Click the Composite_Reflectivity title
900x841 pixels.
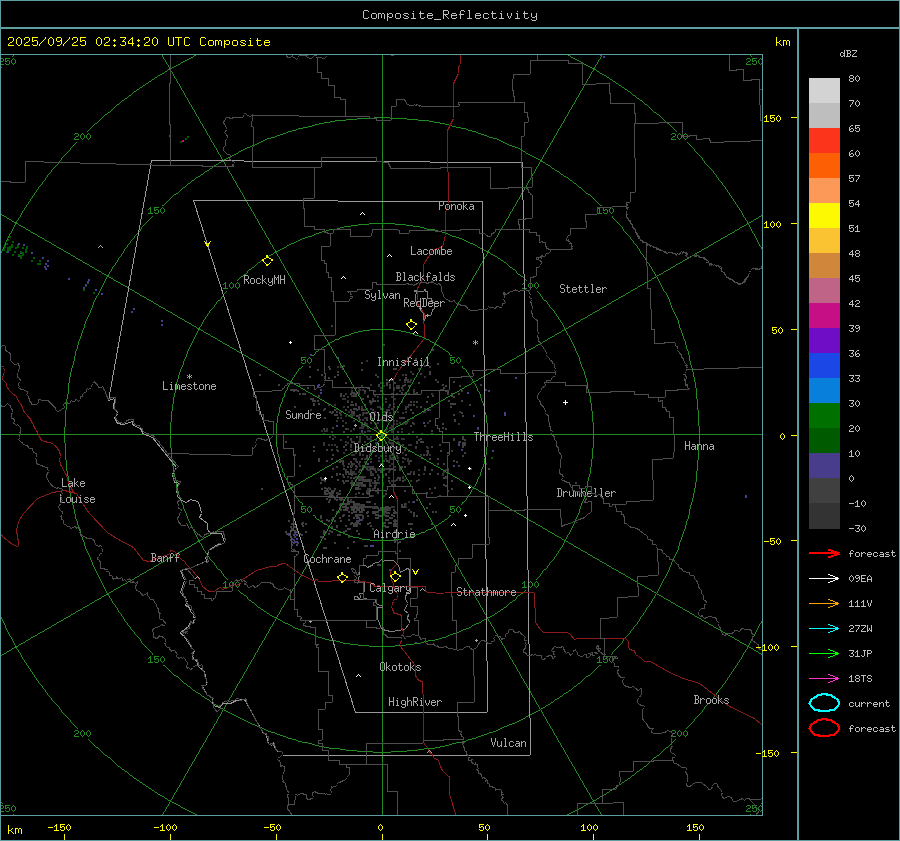[x=449, y=15]
